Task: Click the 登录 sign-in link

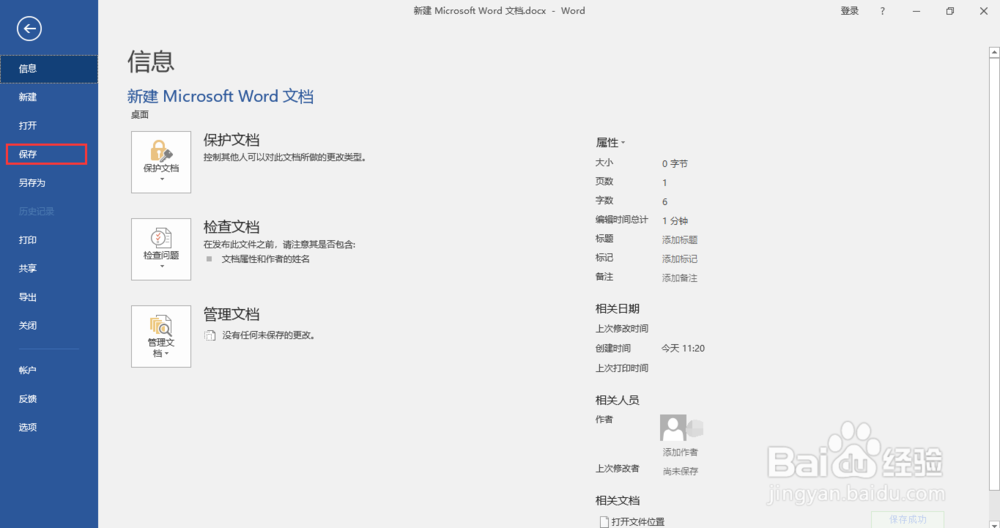Action: click(x=849, y=11)
